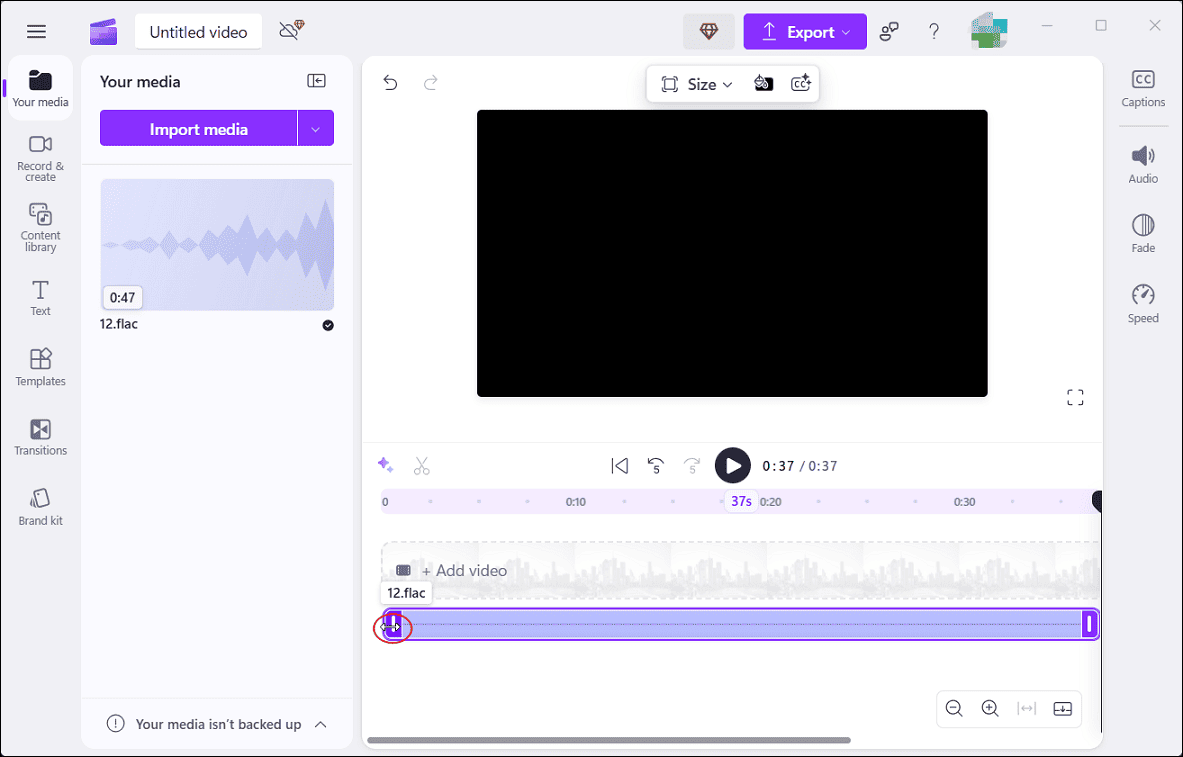Open the premium diamond upgrade button
Image resolution: width=1183 pixels, height=757 pixels.
(708, 32)
